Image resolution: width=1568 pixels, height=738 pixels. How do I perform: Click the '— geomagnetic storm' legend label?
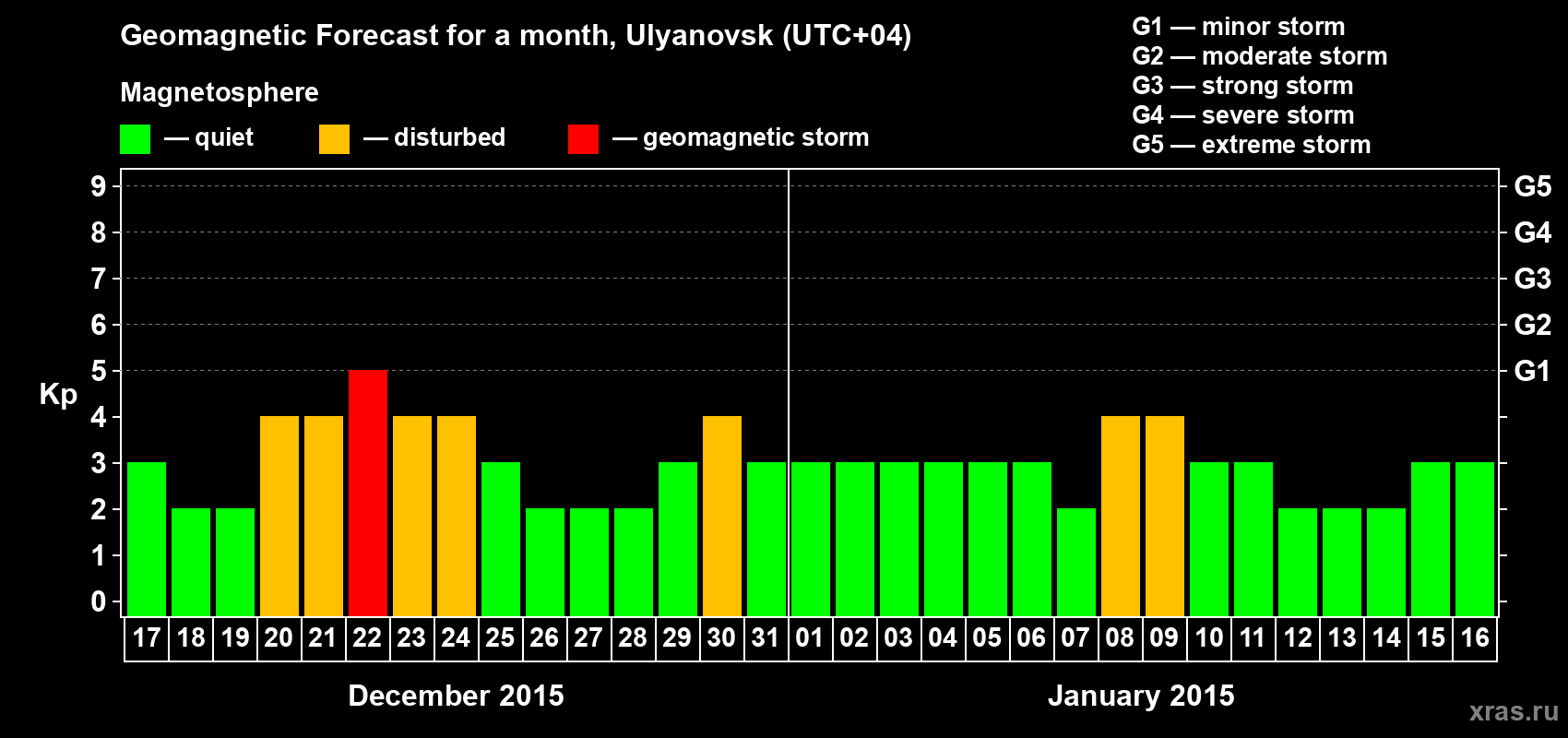[x=741, y=137]
